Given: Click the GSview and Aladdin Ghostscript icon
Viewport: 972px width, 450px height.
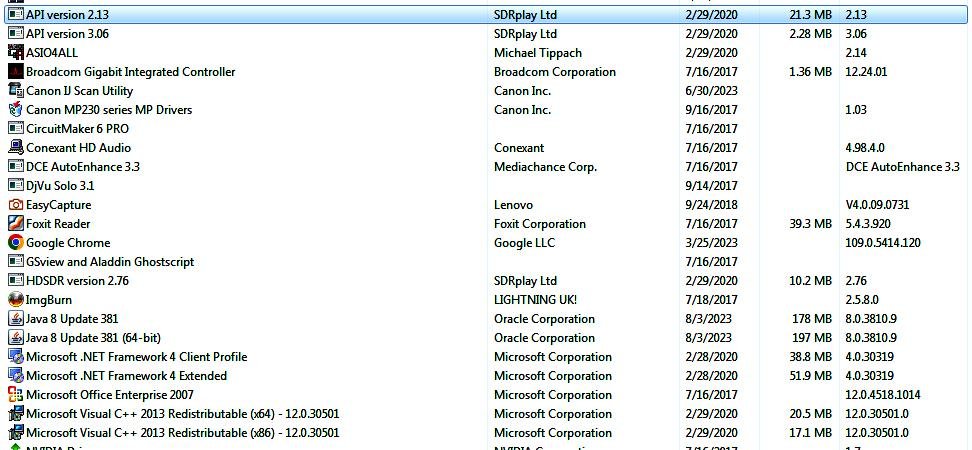Looking at the screenshot, I should 16,262.
